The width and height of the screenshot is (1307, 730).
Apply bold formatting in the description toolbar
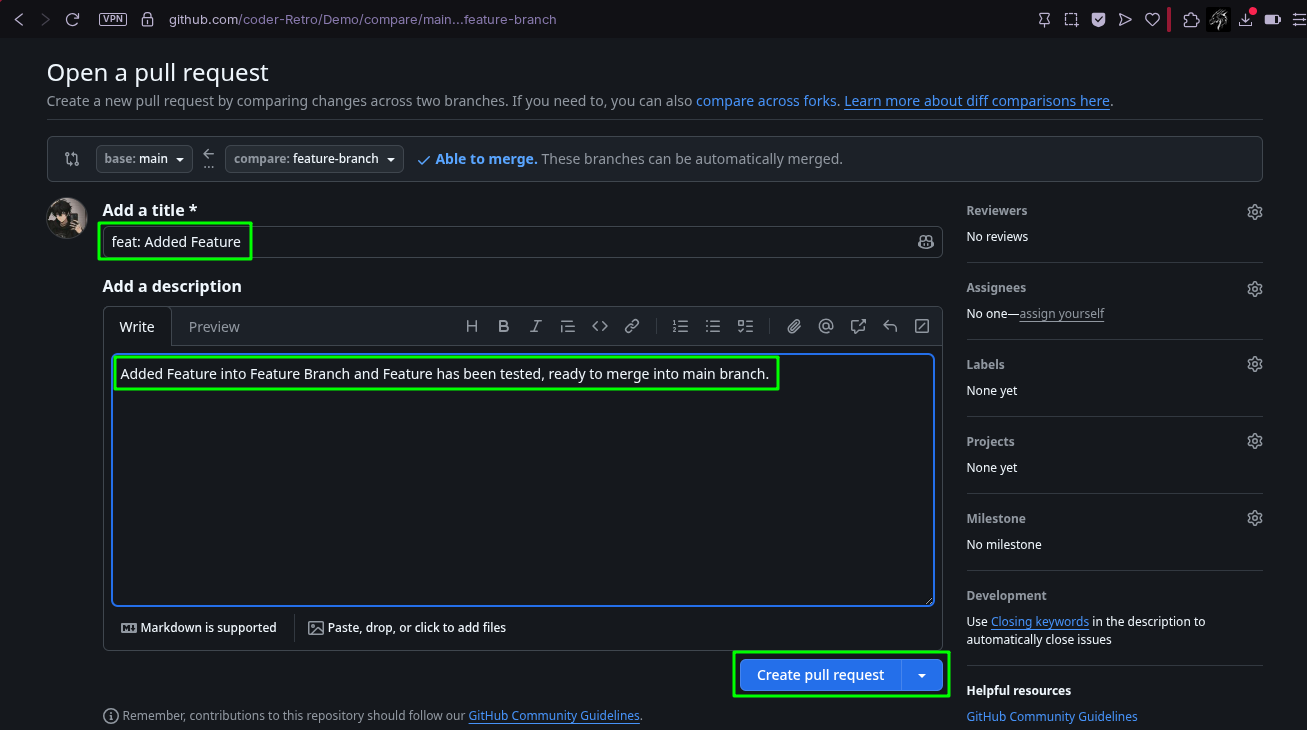(504, 326)
